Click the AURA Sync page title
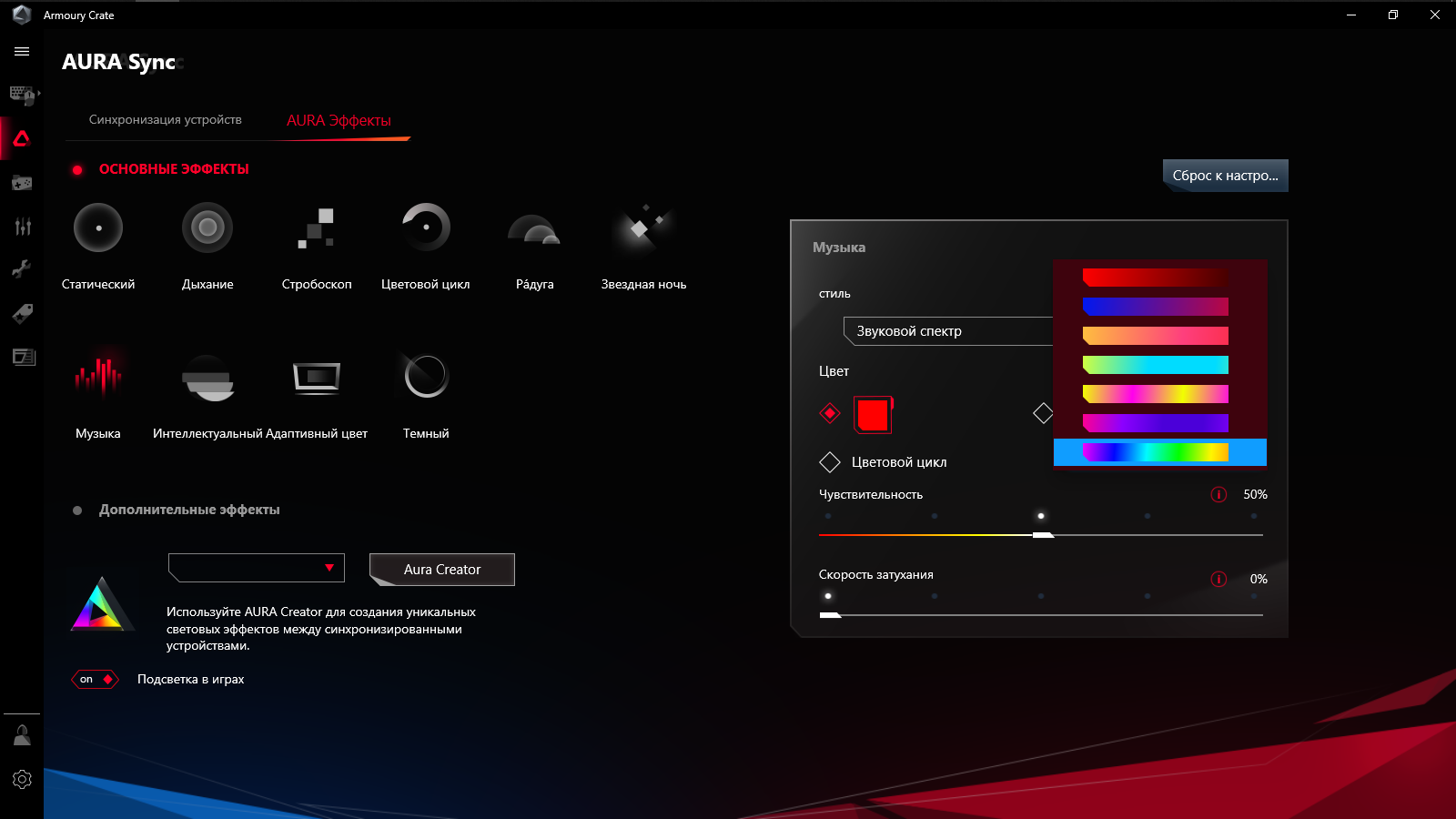 (x=119, y=62)
